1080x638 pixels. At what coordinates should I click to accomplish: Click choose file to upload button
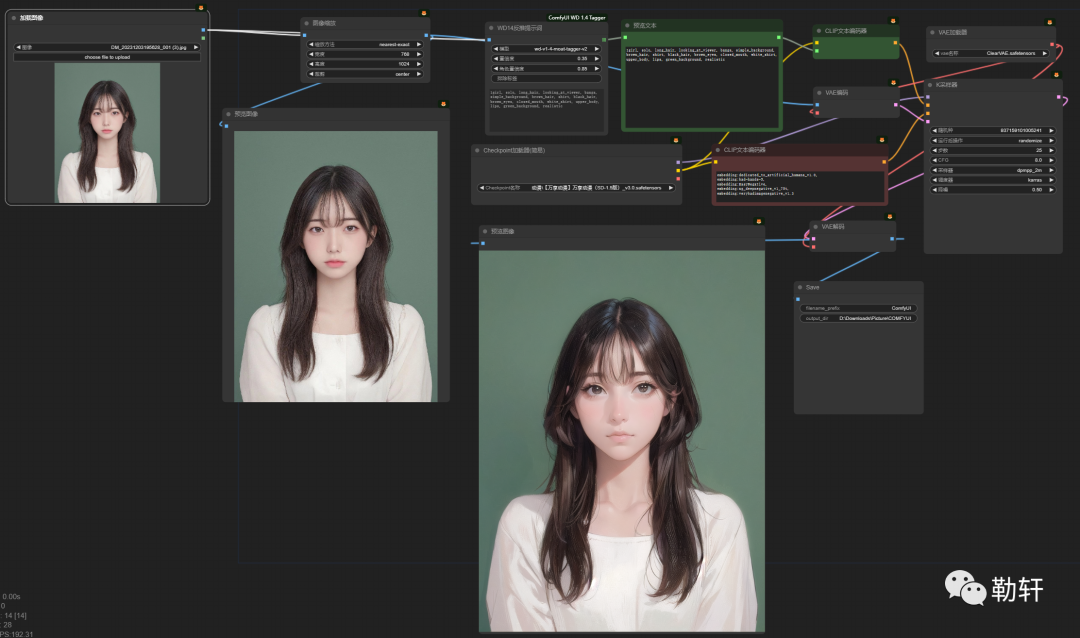point(107,57)
